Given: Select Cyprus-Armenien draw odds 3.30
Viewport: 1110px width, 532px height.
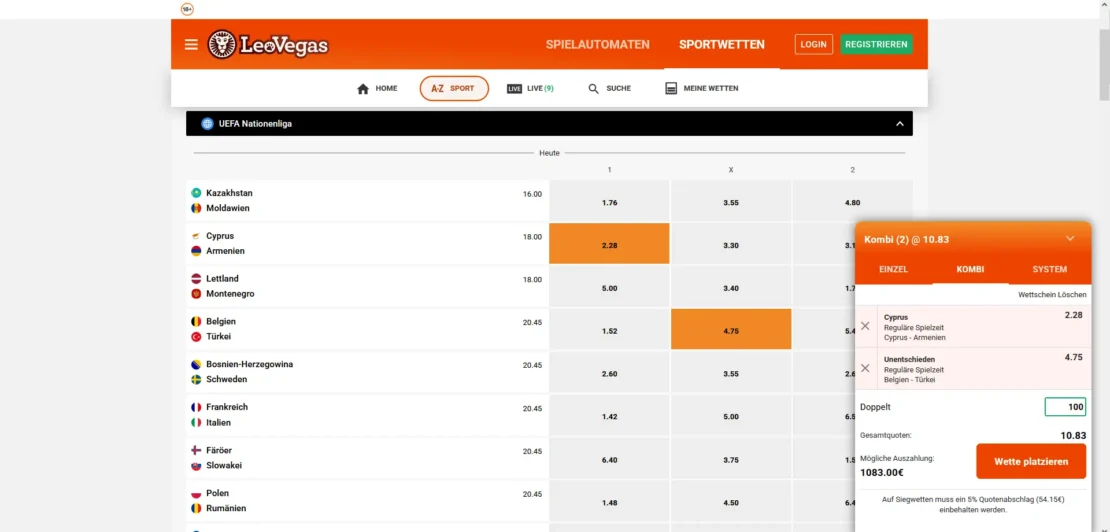Looking at the screenshot, I should pos(731,243).
